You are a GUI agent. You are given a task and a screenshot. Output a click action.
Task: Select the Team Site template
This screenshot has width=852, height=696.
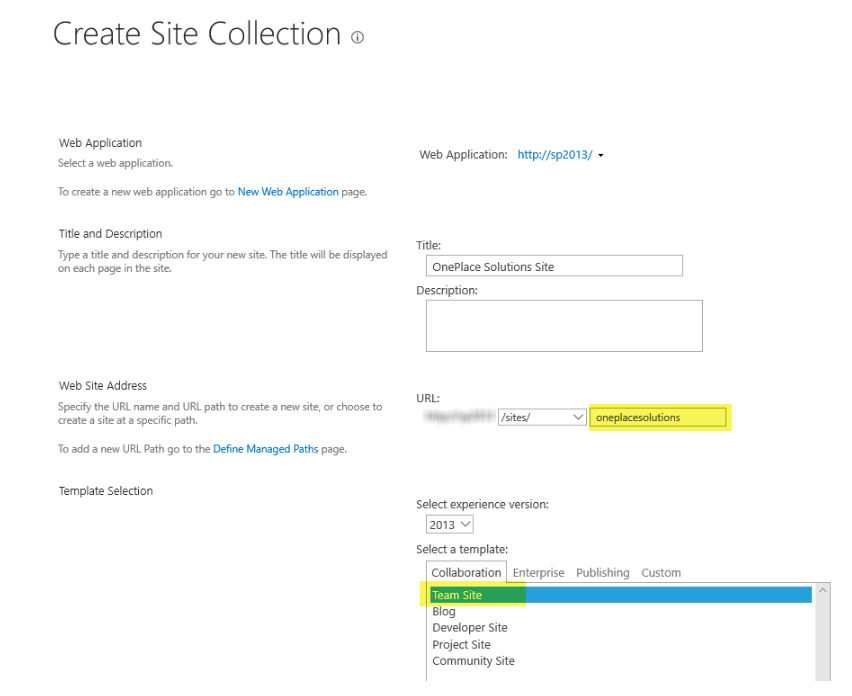pos(457,595)
